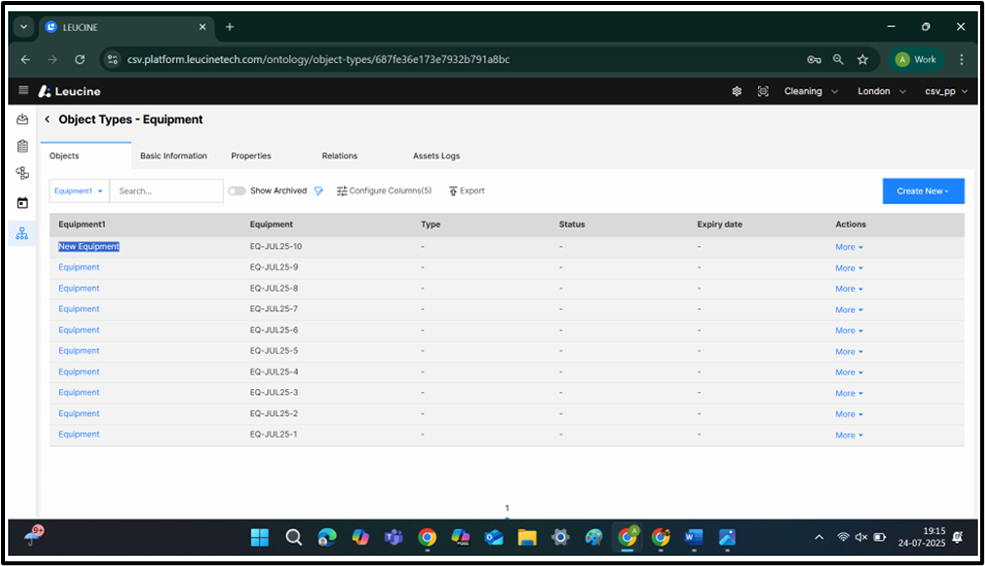Open the Assets Logs tab
The width and height of the screenshot is (985, 566).
pos(436,156)
